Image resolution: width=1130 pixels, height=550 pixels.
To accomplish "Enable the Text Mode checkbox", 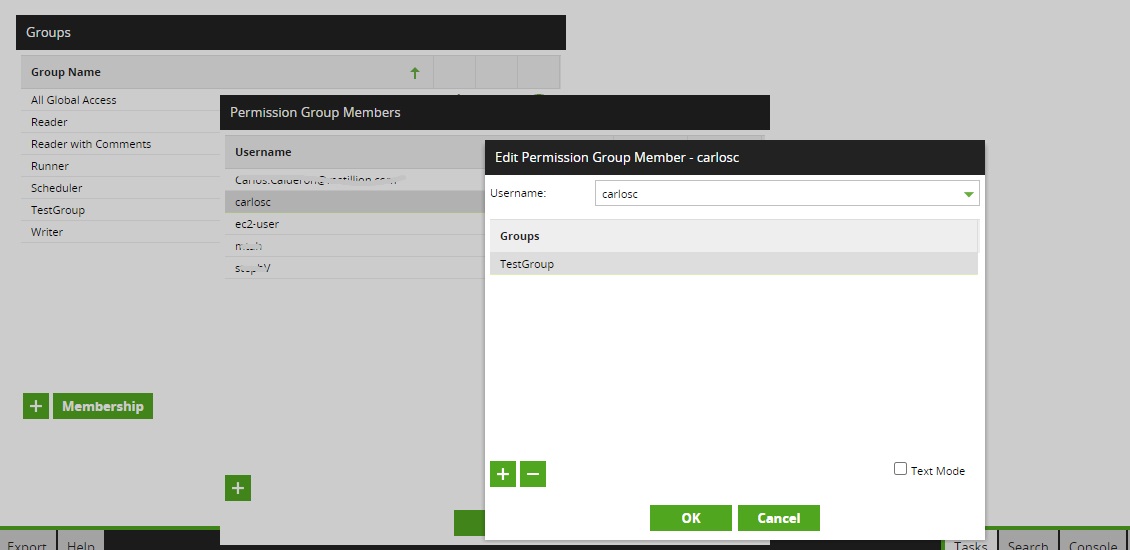I will pos(900,469).
